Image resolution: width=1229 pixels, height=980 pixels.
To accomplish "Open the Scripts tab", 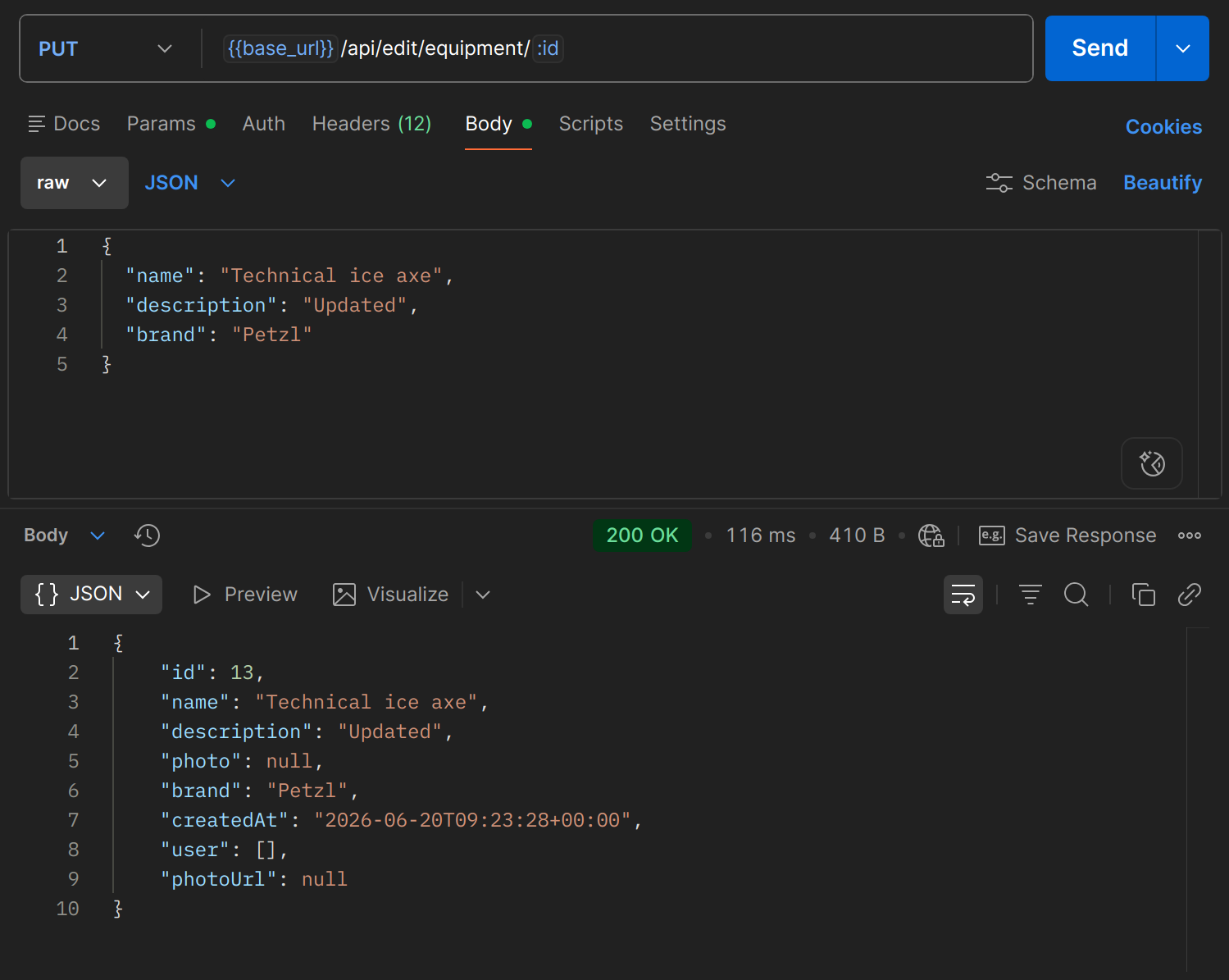I will pos(590,124).
